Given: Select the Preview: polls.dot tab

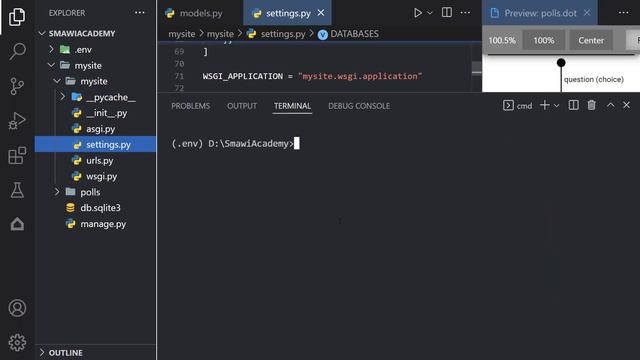Looking at the screenshot, I should pyautogui.click(x=540, y=13).
